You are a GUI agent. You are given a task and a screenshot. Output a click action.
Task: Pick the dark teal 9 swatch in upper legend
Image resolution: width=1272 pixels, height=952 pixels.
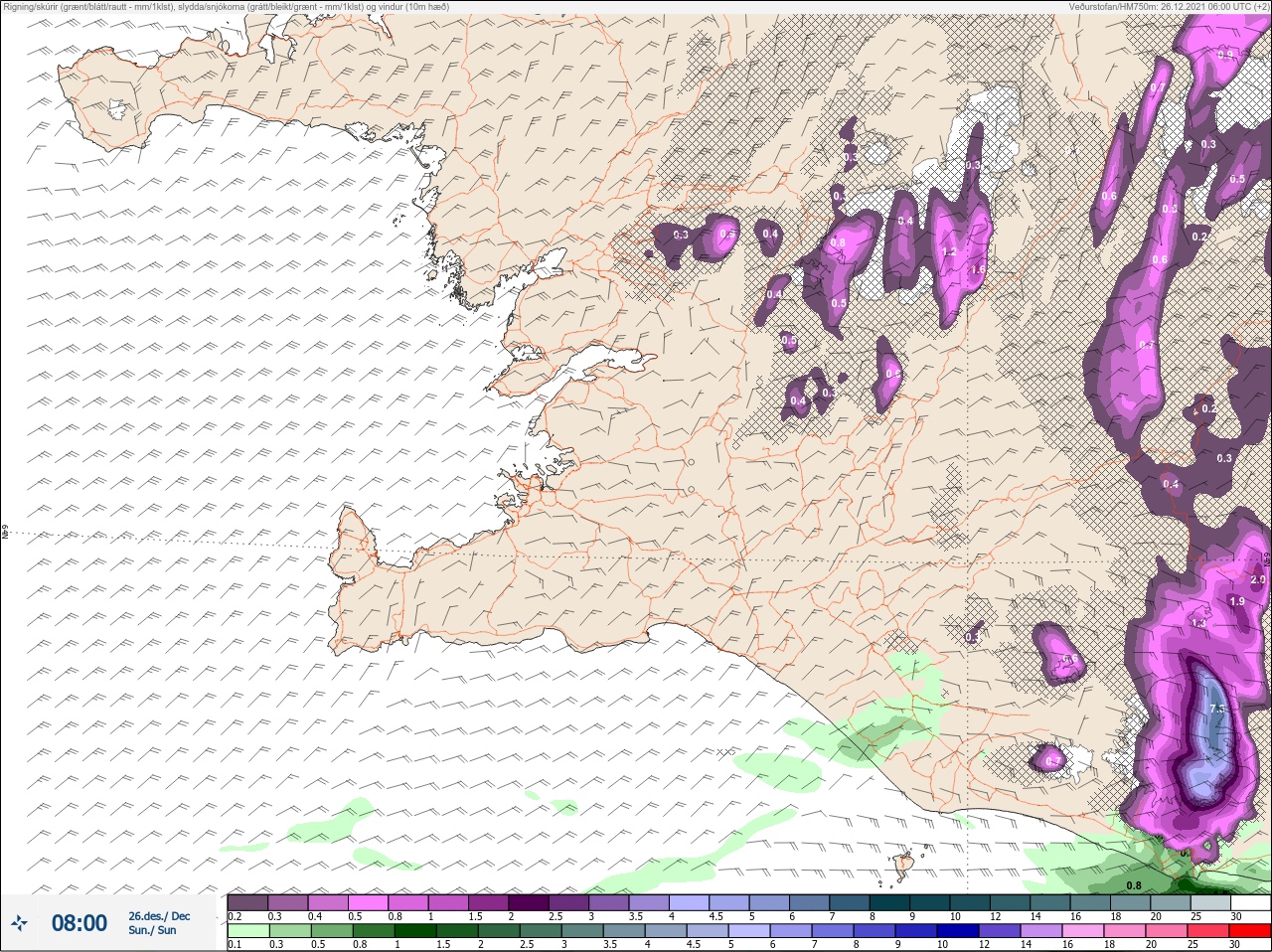930,902
